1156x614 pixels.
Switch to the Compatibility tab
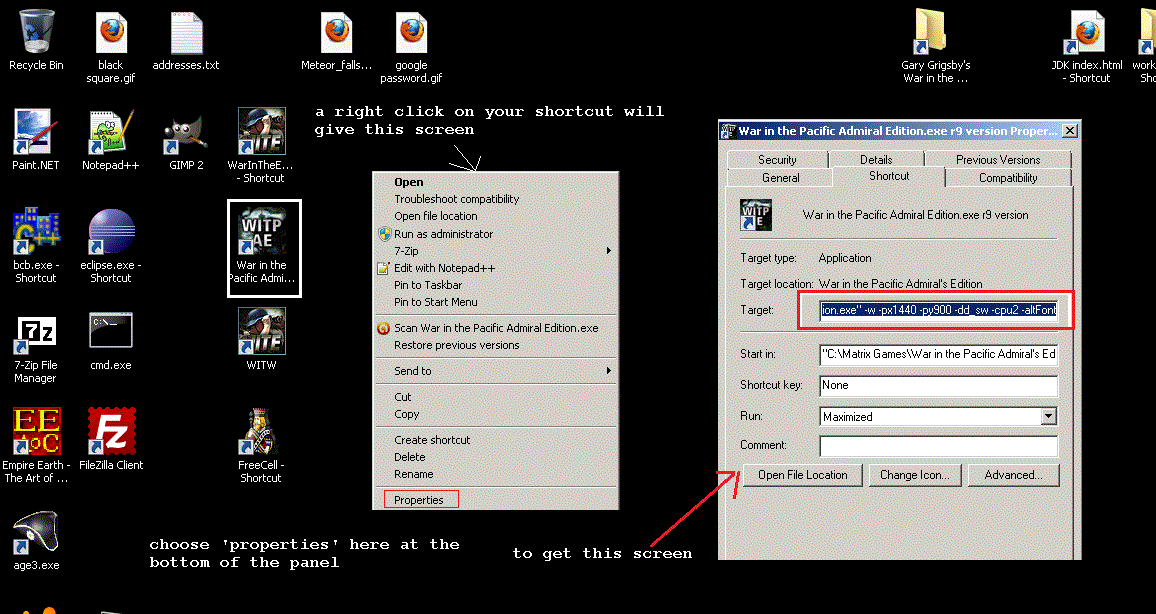(1008, 178)
